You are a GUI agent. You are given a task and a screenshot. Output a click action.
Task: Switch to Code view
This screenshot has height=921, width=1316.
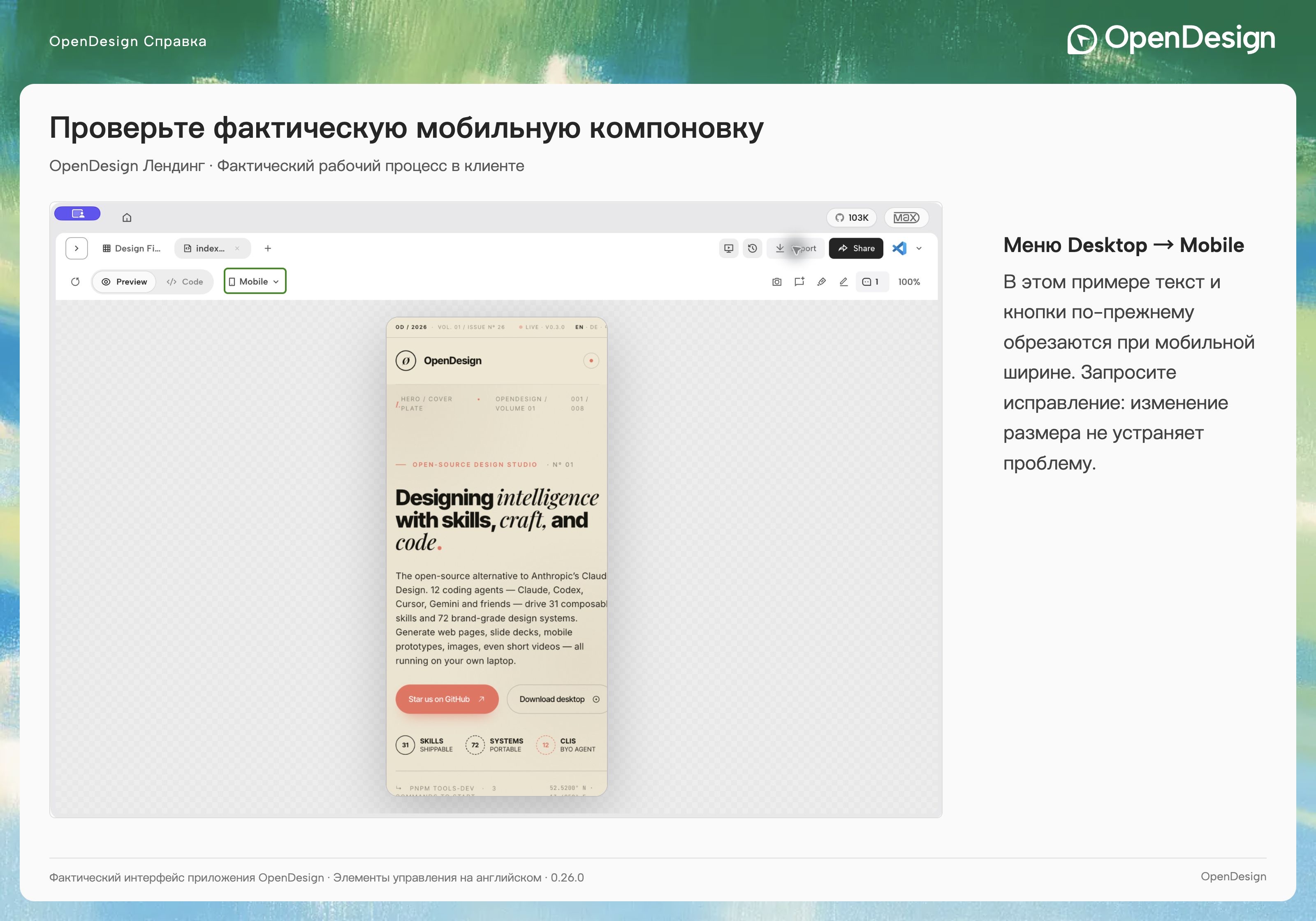pyautogui.click(x=185, y=281)
